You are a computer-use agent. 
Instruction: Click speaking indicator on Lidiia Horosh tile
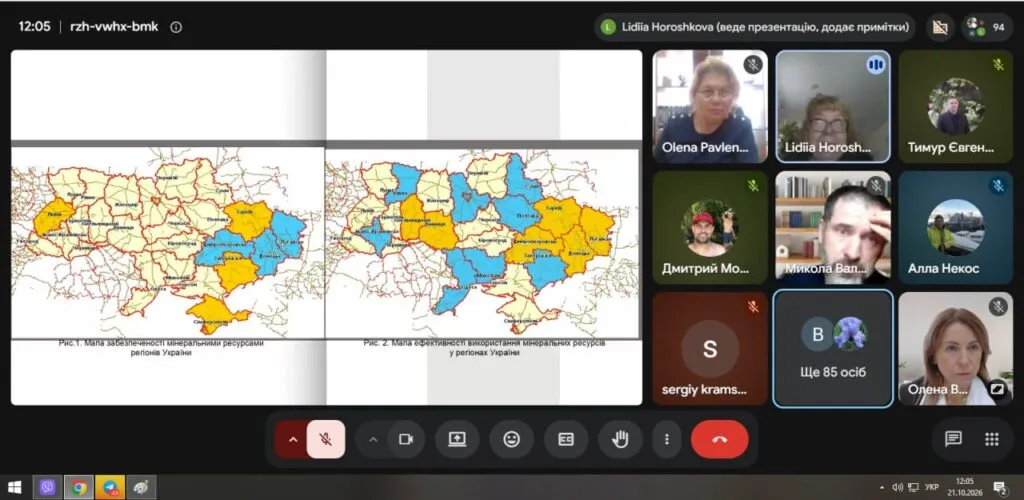tap(875, 65)
